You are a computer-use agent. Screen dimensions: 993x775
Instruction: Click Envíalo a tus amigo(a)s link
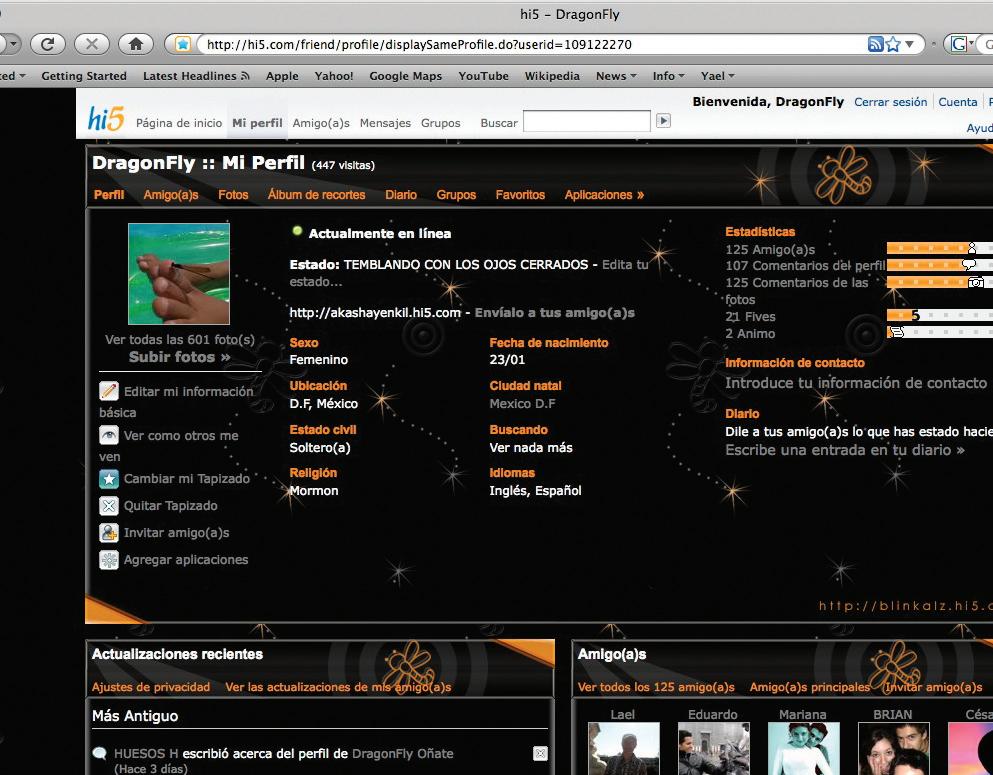coord(555,312)
